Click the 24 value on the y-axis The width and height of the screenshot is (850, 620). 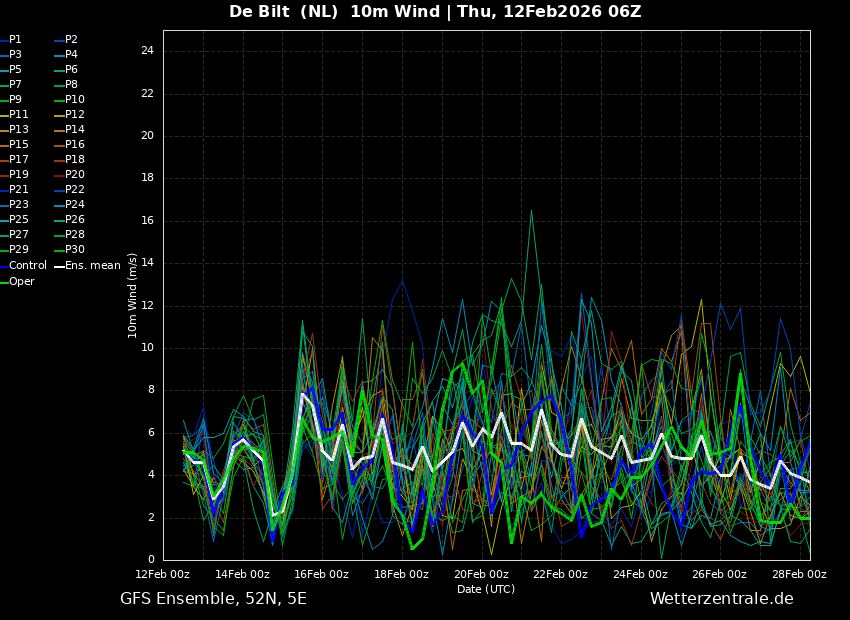click(x=147, y=51)
